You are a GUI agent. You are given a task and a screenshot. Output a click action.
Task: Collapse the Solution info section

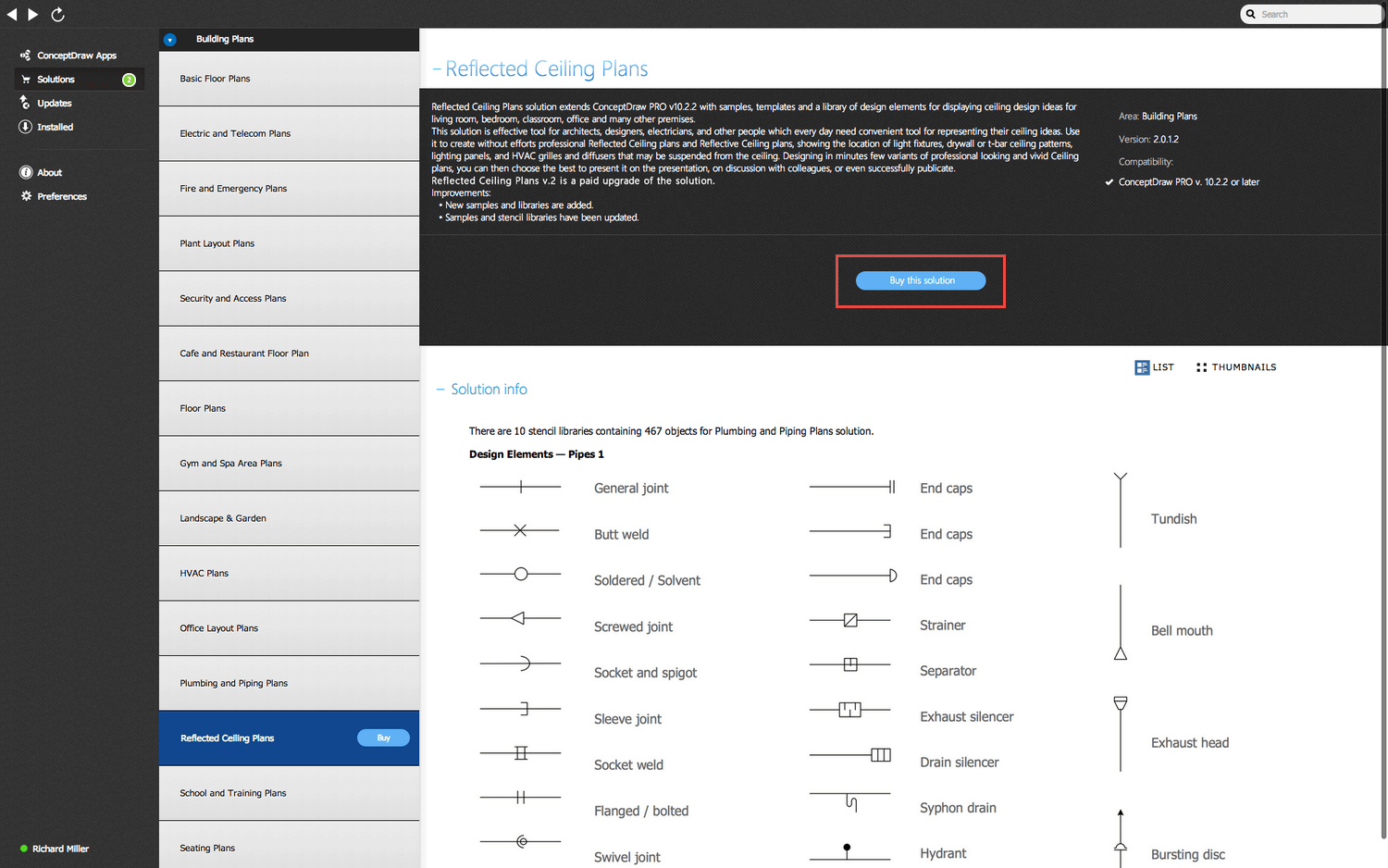(440, 390)
